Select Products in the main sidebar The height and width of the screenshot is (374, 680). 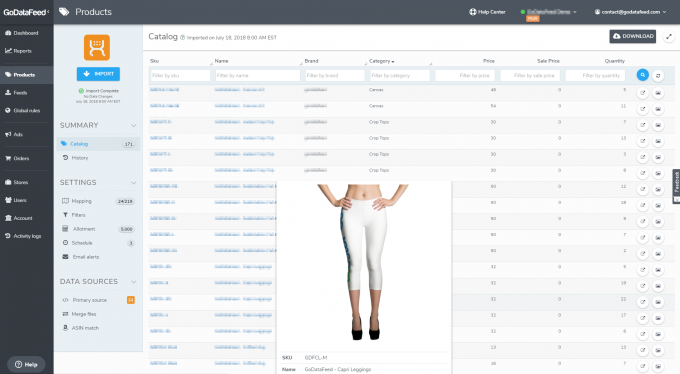[26, 75]
